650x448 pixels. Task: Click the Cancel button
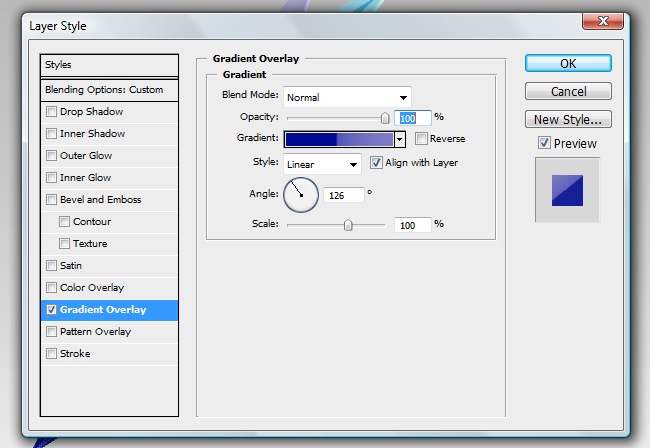click(x=568, y=92)
